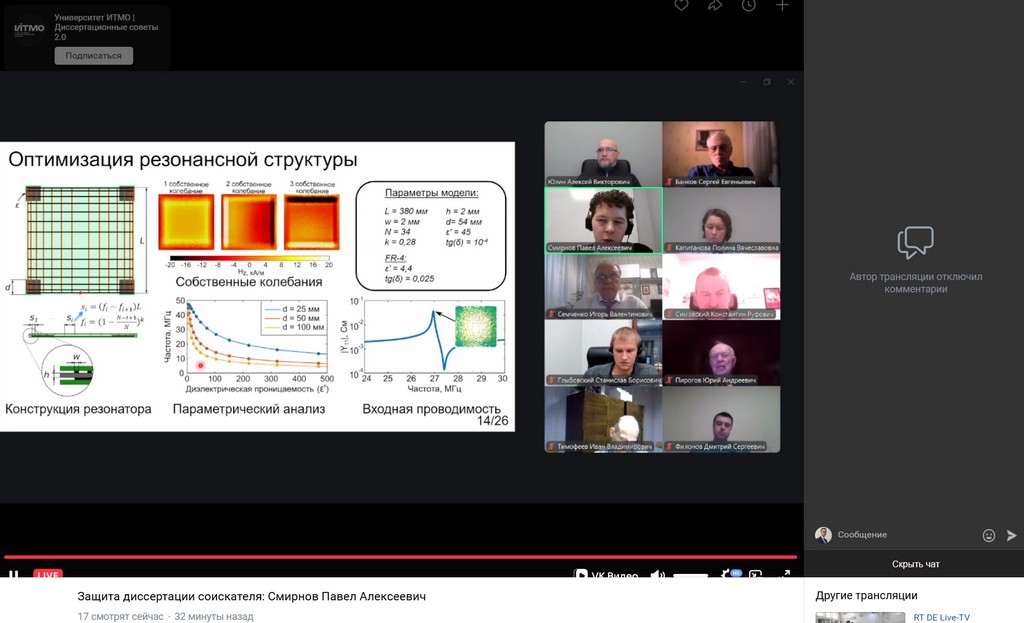Image resolution: width=1024 pixels, height=623 pixels.
Task: Open the emoji picker in chat
Action: [x=989, y=535]
